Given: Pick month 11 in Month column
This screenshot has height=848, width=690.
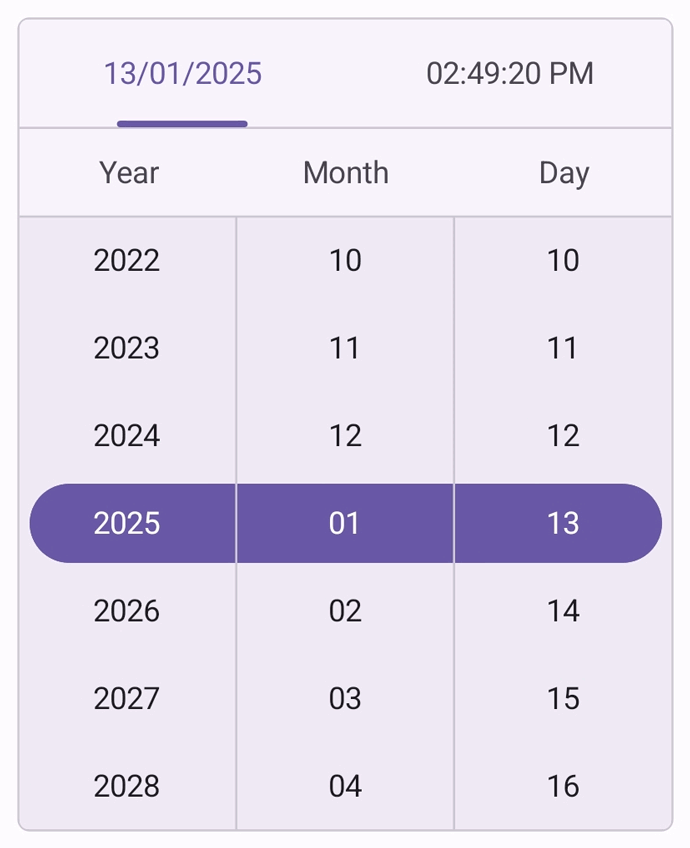Looking at the screenshot, I should (x=345, y=348).
